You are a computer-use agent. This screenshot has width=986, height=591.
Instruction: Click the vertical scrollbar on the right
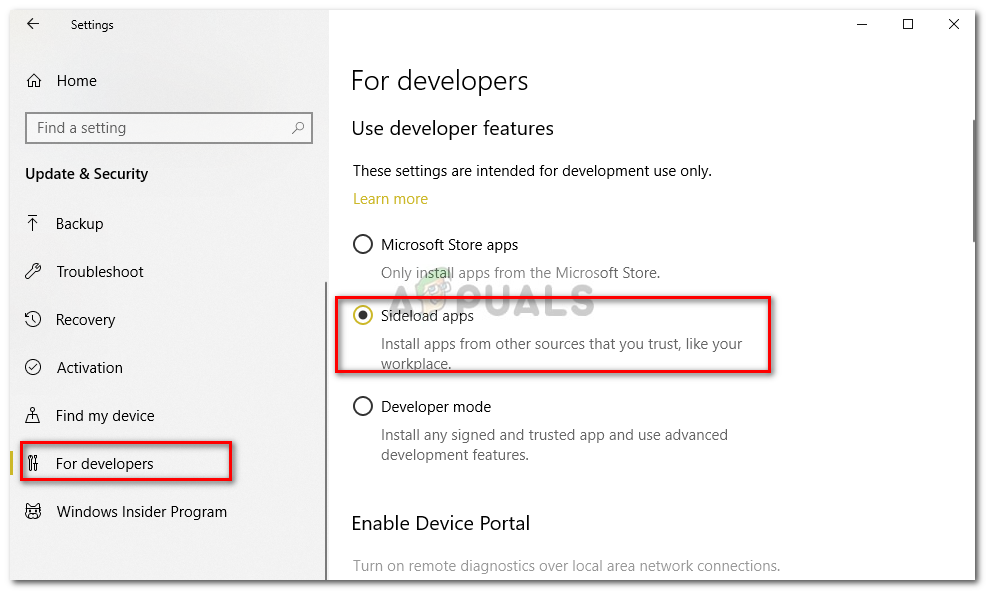975,180
